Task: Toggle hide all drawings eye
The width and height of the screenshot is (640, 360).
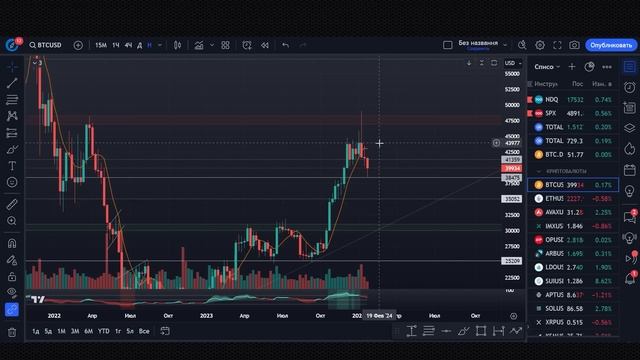Action: coord(12,292)
